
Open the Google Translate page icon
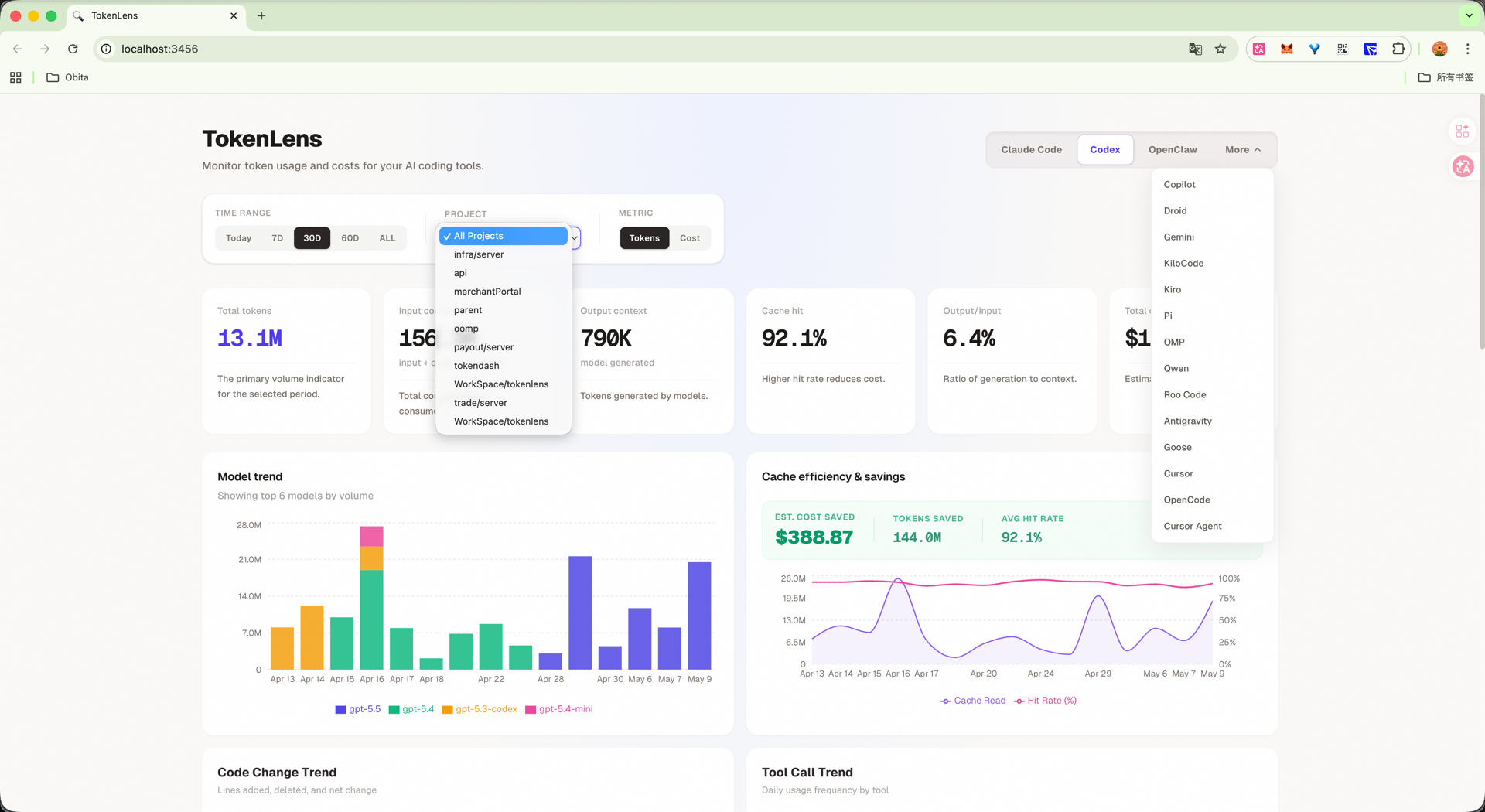point(1195,49)
